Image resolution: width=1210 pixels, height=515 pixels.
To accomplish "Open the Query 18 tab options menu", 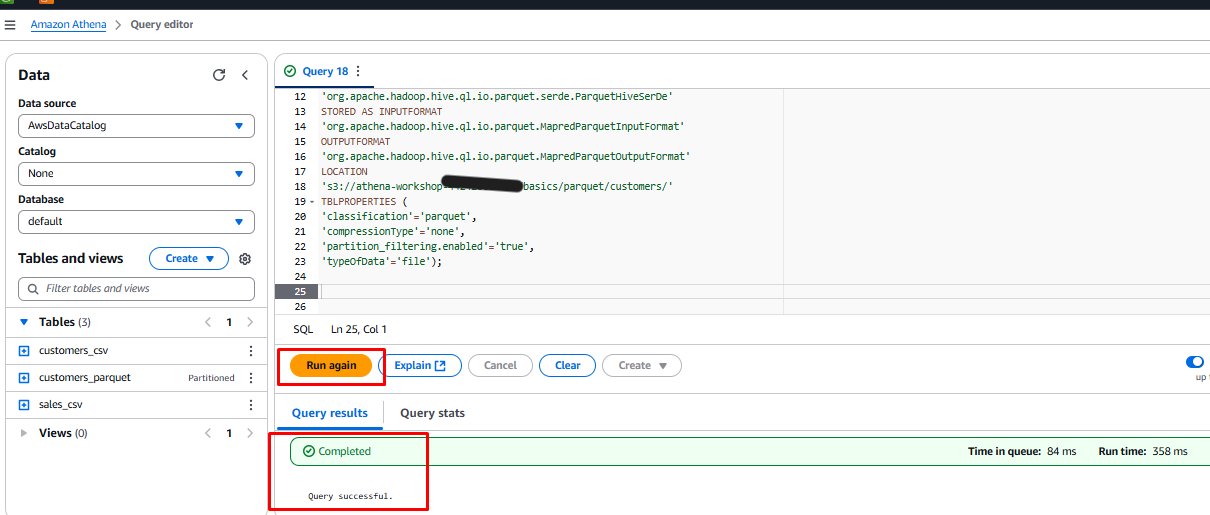I will tap(358, 71).
